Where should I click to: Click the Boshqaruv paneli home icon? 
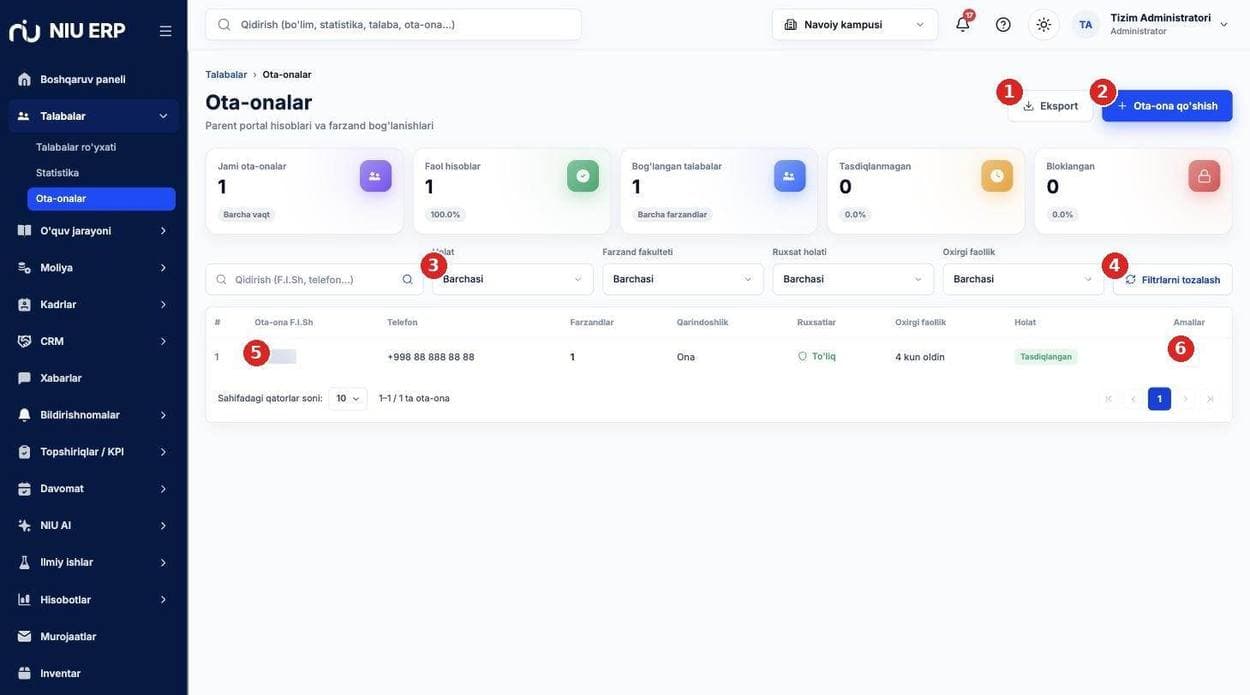coord(24,79)
